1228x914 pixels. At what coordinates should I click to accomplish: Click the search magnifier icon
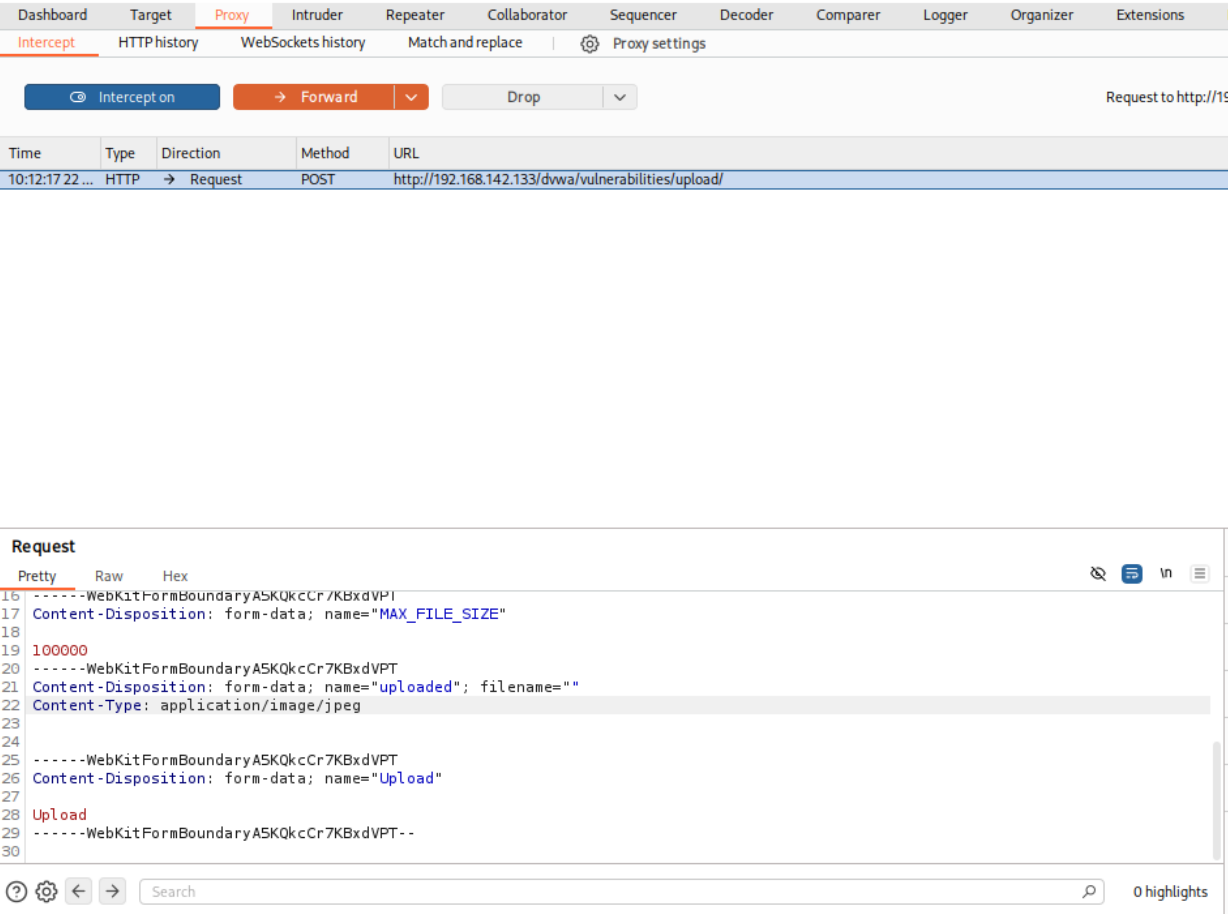[1089, 891]
